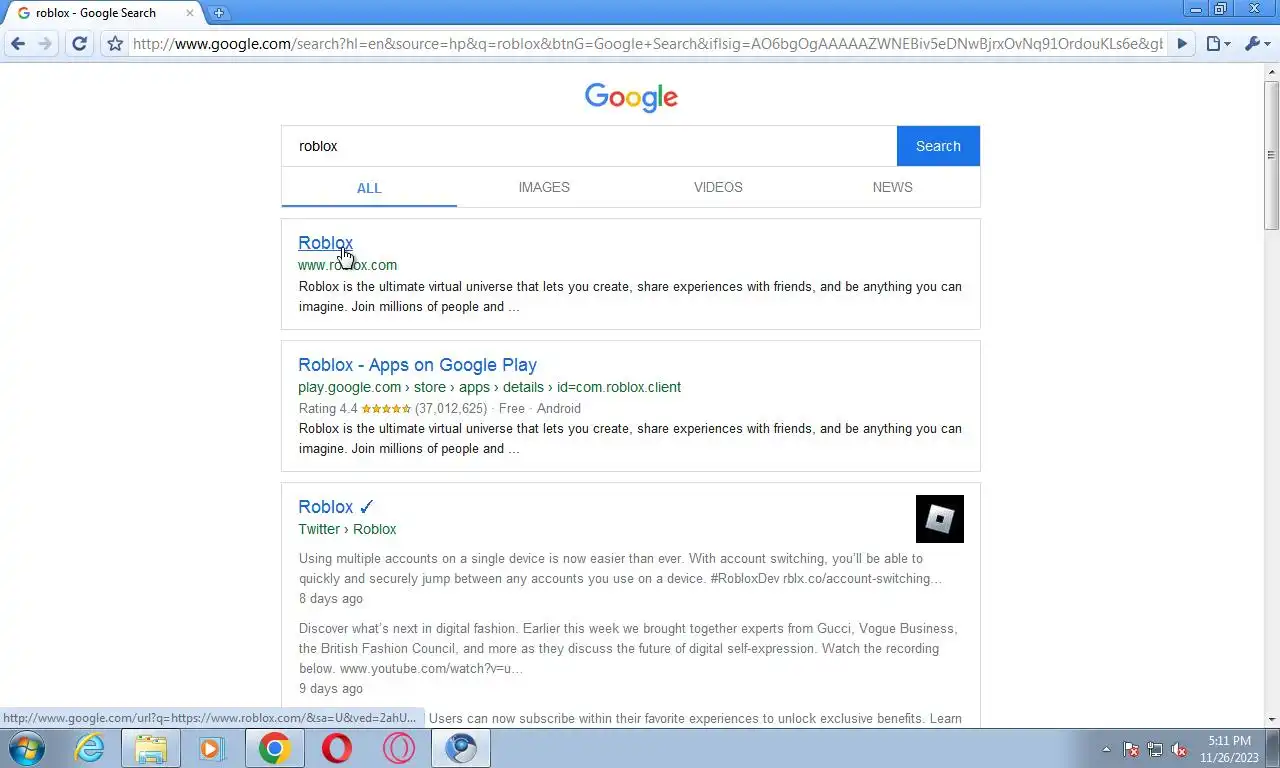The height and width of the screenshot is (768, 1280).
Task: Bookmark this page with the star icon
Action: pyautogui.click(x=115, y=44)
